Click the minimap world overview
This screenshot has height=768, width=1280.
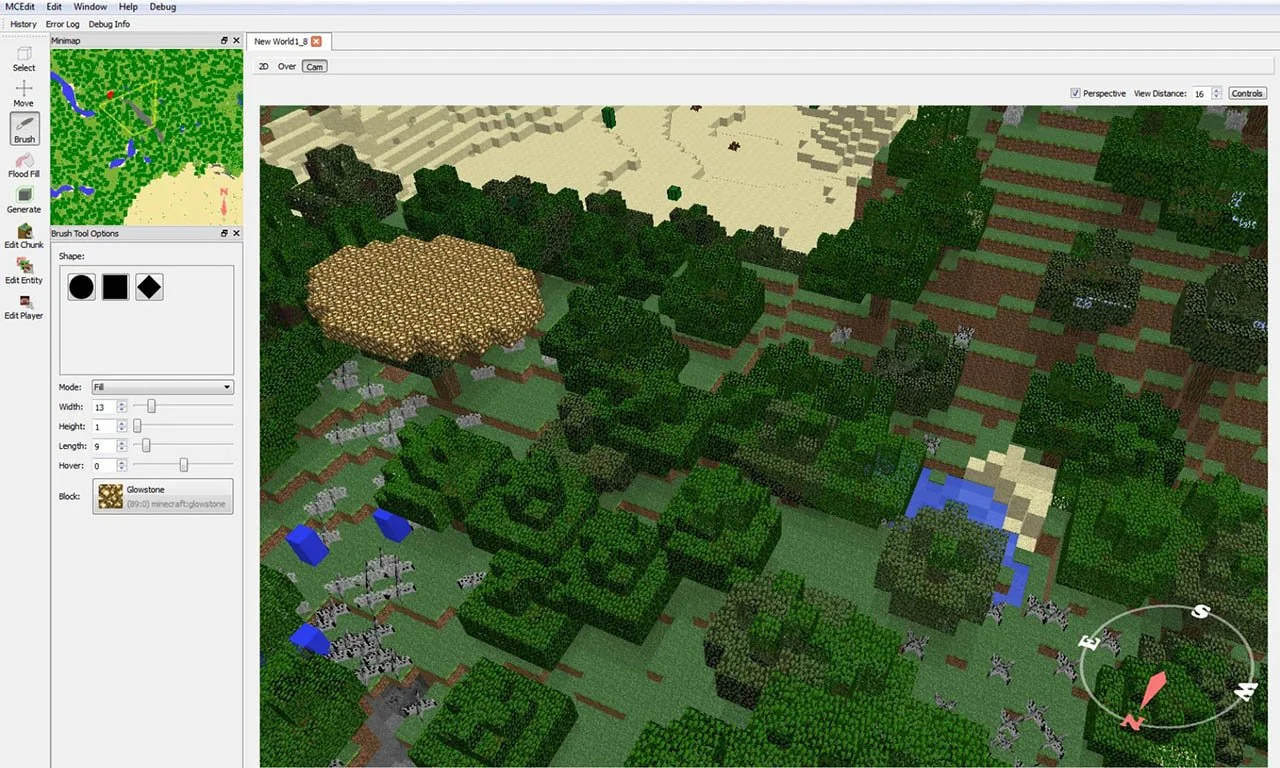coord(146,137)
